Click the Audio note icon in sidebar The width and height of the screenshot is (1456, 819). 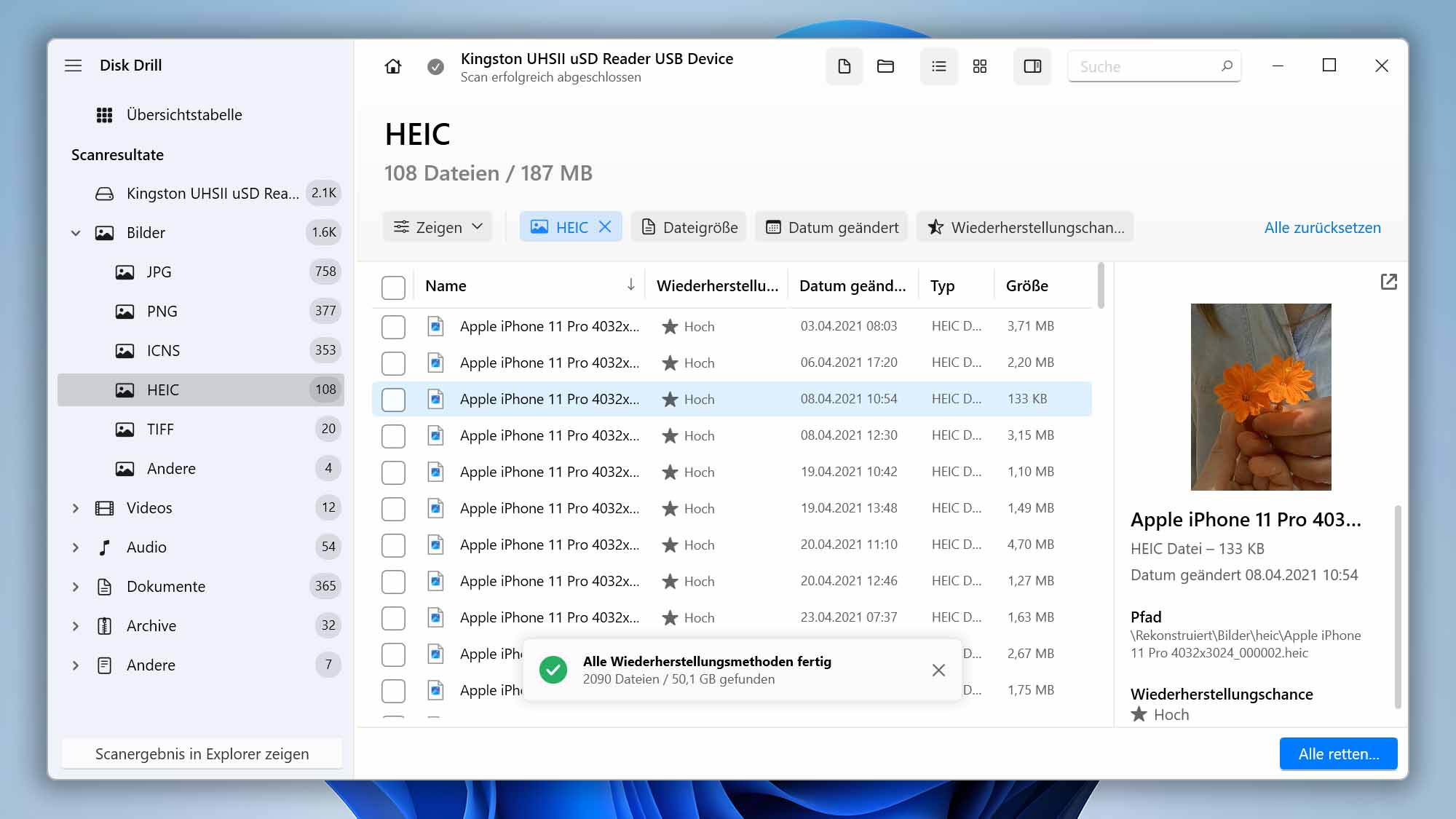(105, 547)
